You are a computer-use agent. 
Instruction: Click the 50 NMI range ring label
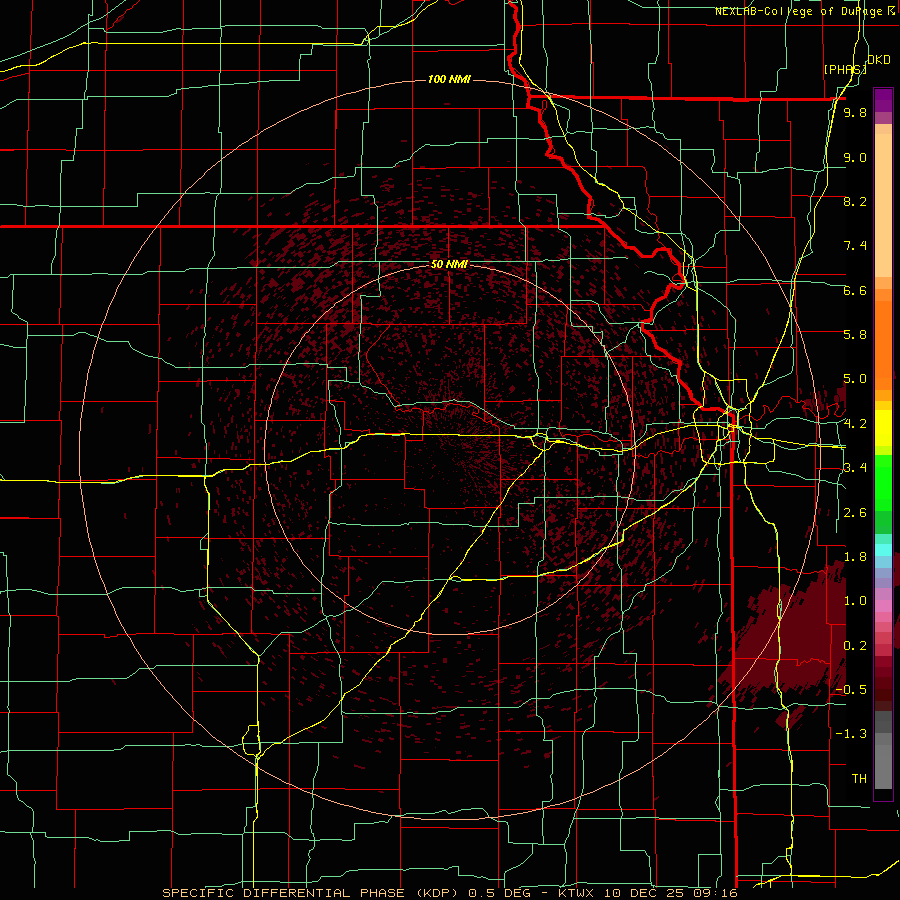coord(449,265)
